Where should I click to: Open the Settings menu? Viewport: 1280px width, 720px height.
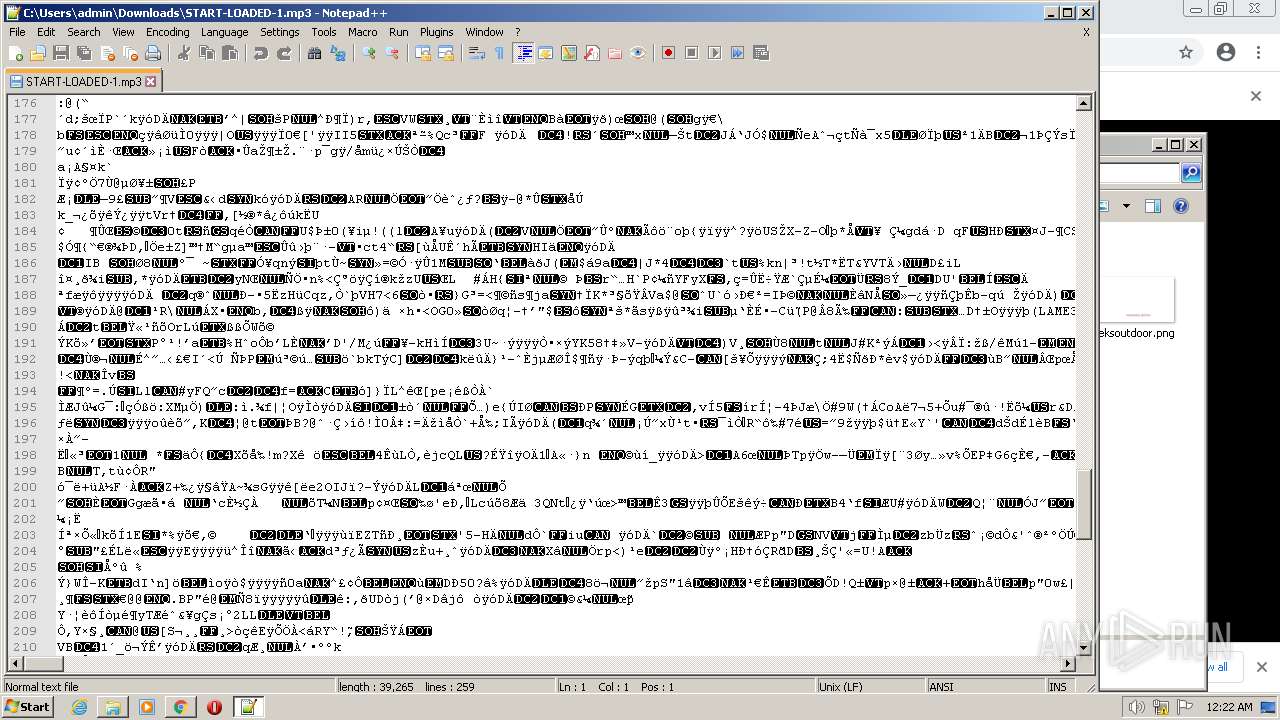pos(280,32)
